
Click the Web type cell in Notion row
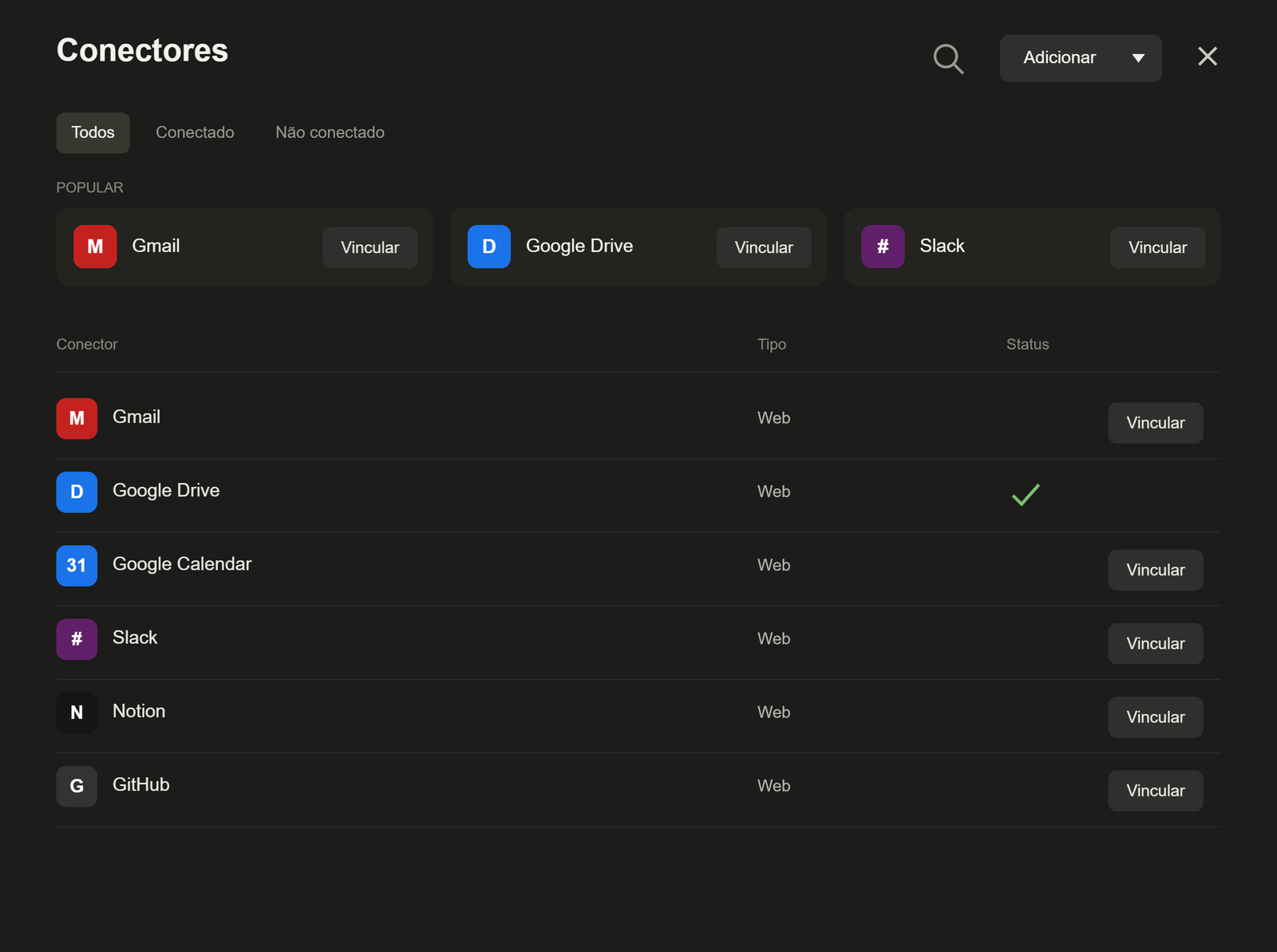(773, 713)
